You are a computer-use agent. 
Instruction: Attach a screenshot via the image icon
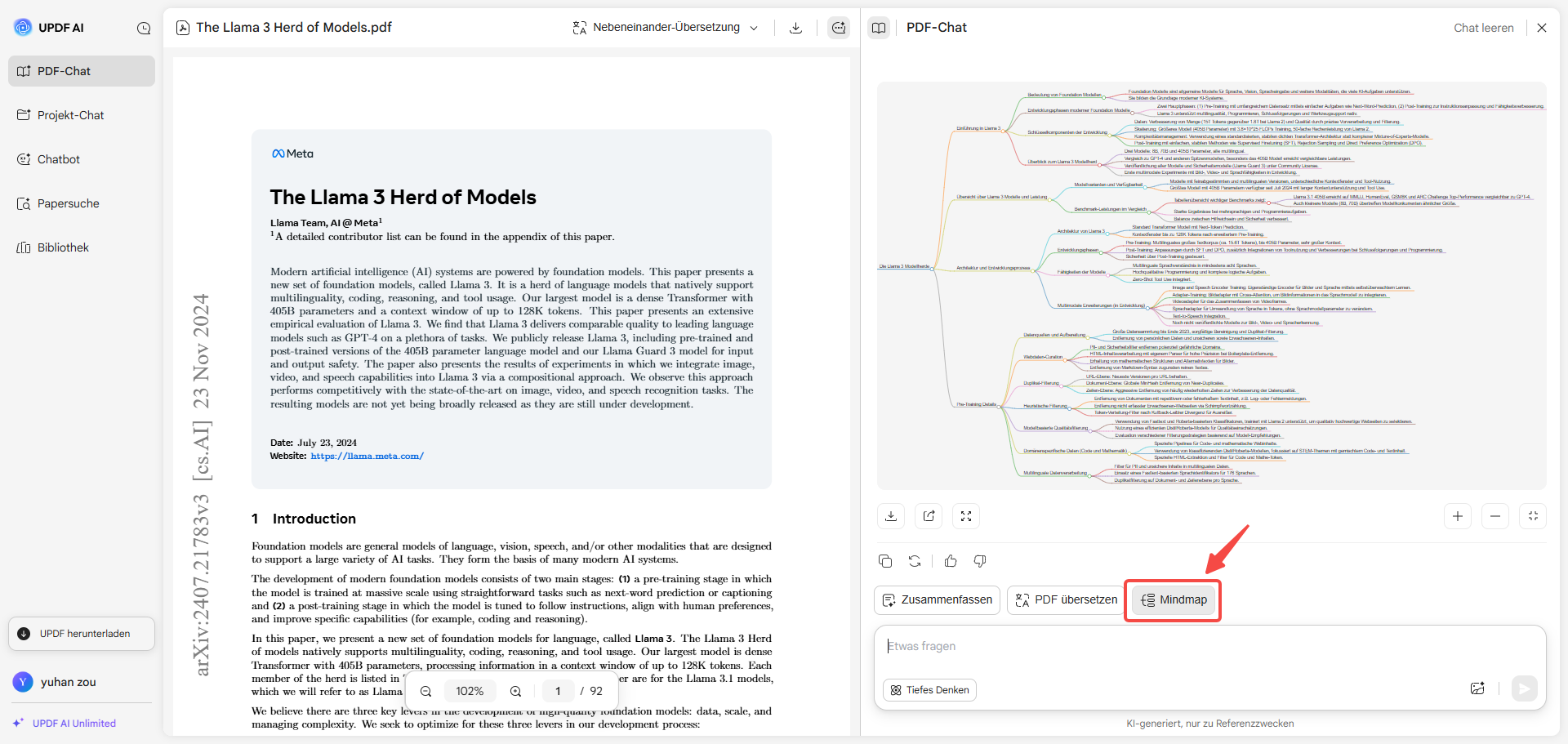(1477, 688)
